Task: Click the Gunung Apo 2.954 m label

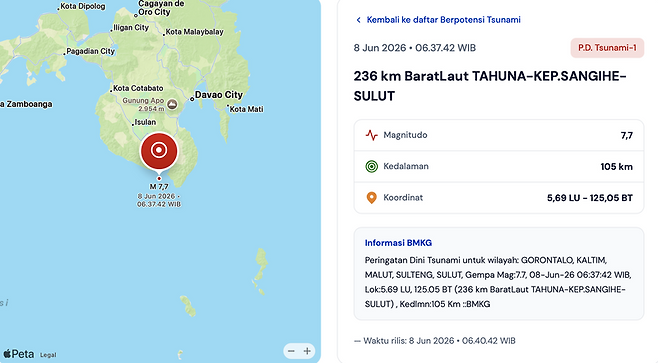Action: coord(143,104)
